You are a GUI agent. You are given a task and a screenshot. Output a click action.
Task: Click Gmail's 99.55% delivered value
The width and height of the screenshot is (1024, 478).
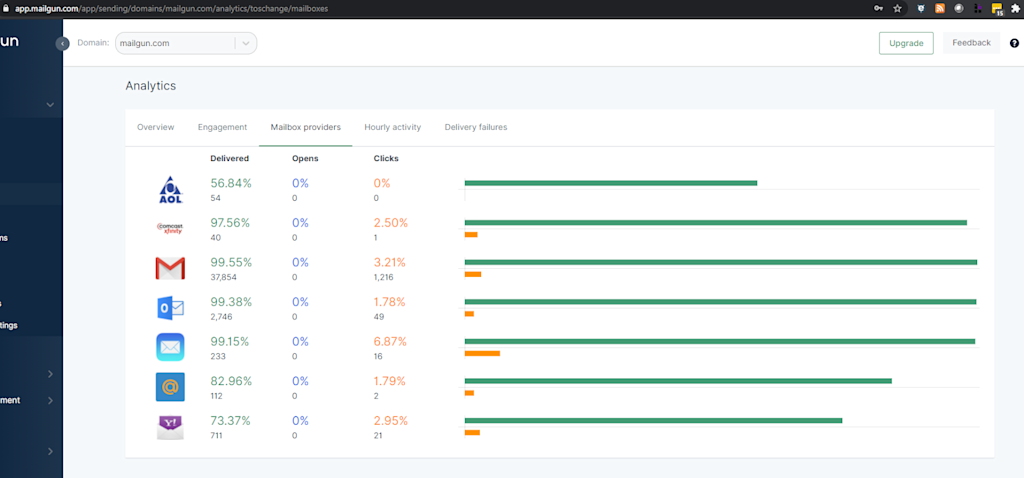231,263
